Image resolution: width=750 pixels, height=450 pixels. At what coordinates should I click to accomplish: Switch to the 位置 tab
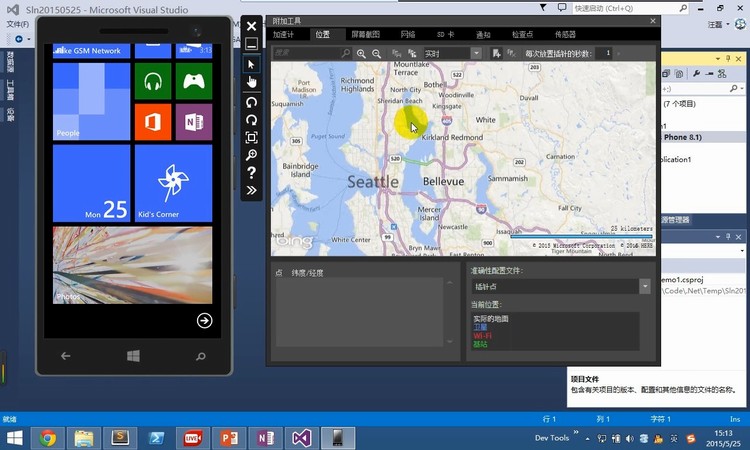click(323, 34)
